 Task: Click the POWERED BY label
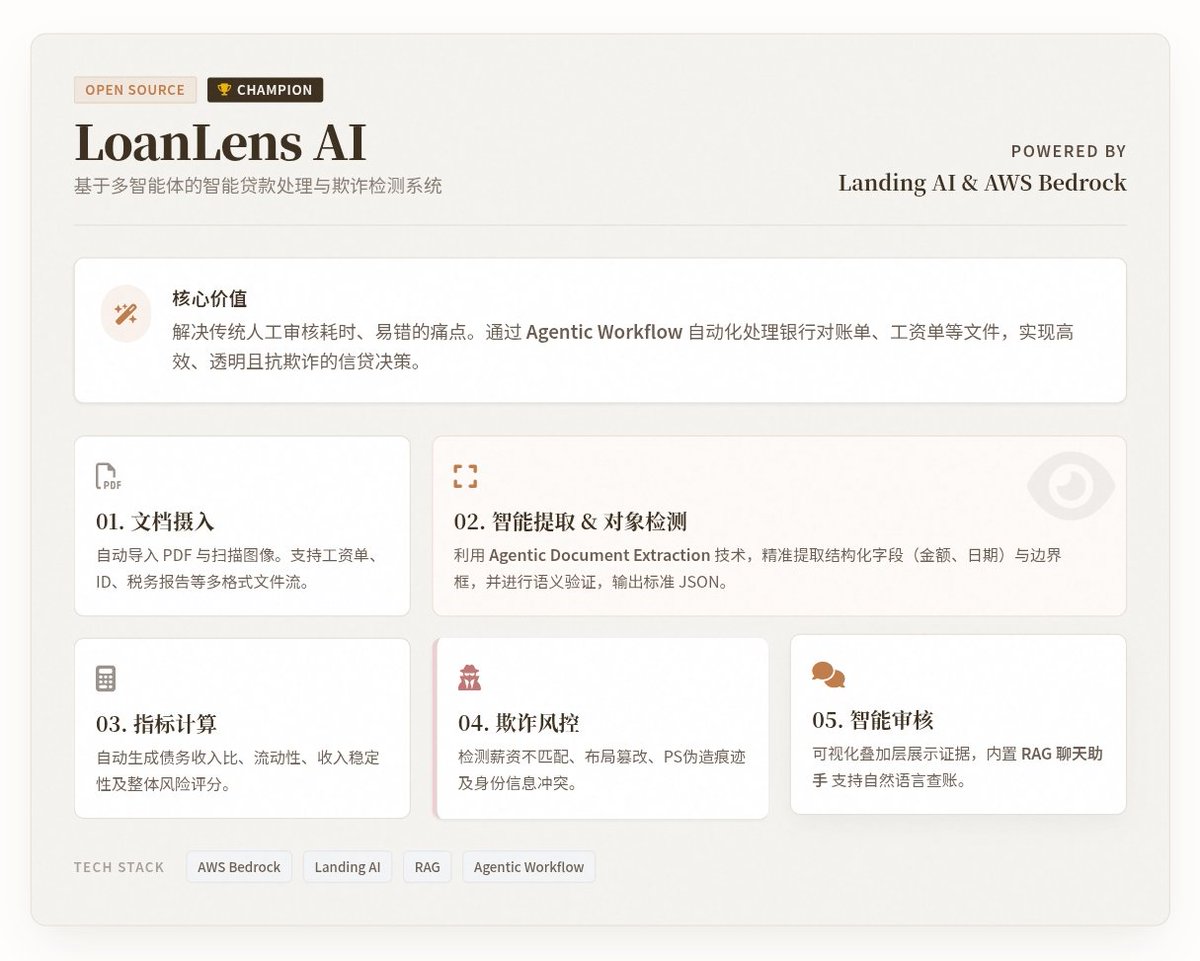pos(1069,152)
